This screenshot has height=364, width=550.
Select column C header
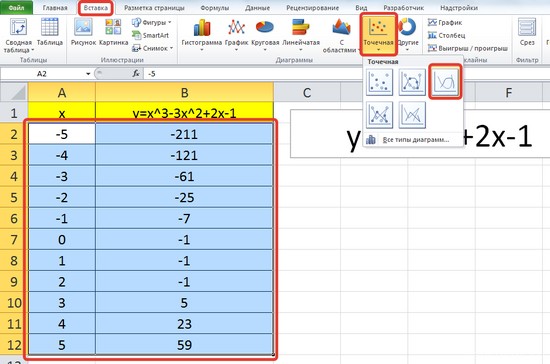coord(307,93)
